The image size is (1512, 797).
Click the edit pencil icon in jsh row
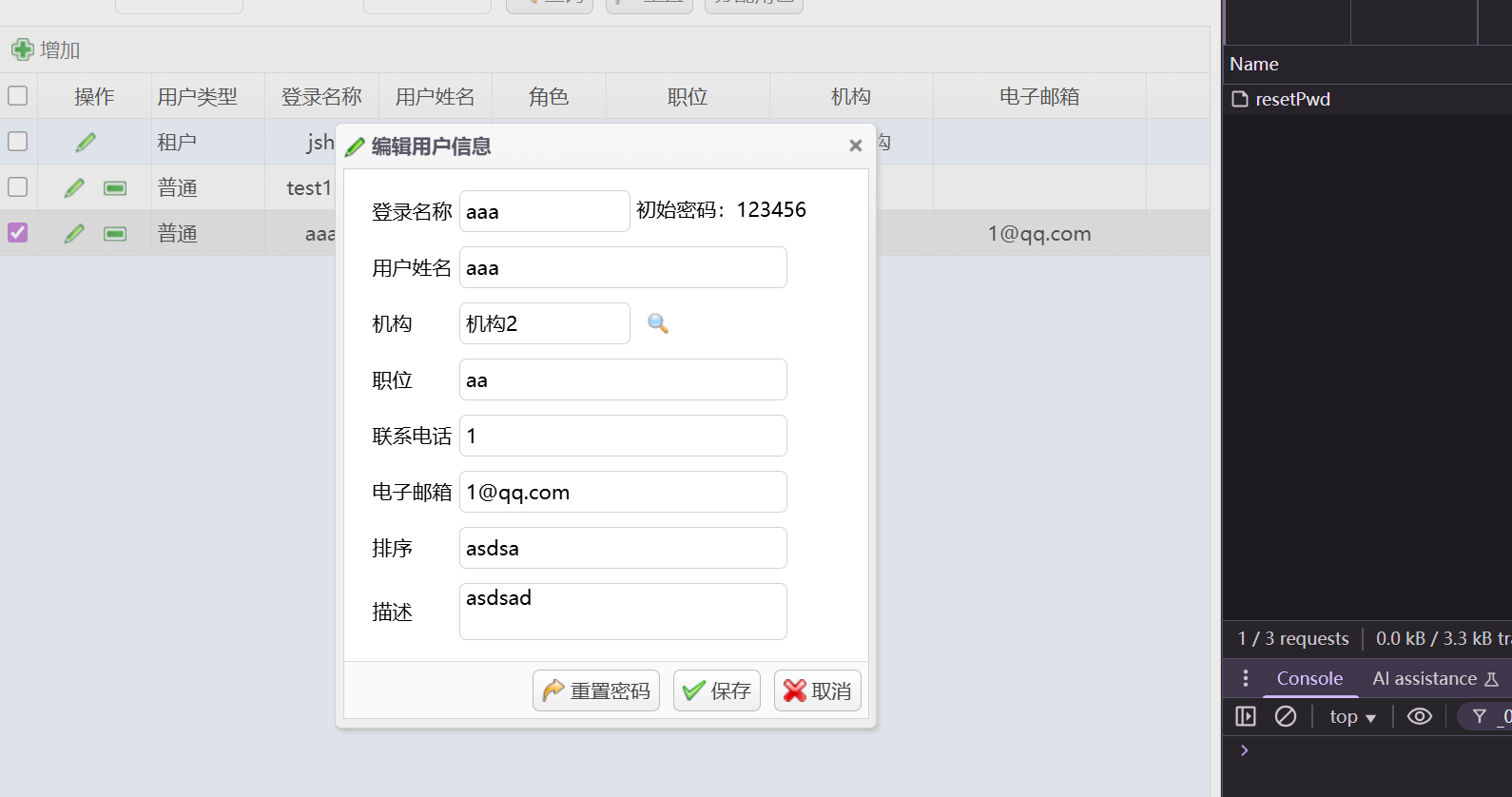click(x=86, y=142)
